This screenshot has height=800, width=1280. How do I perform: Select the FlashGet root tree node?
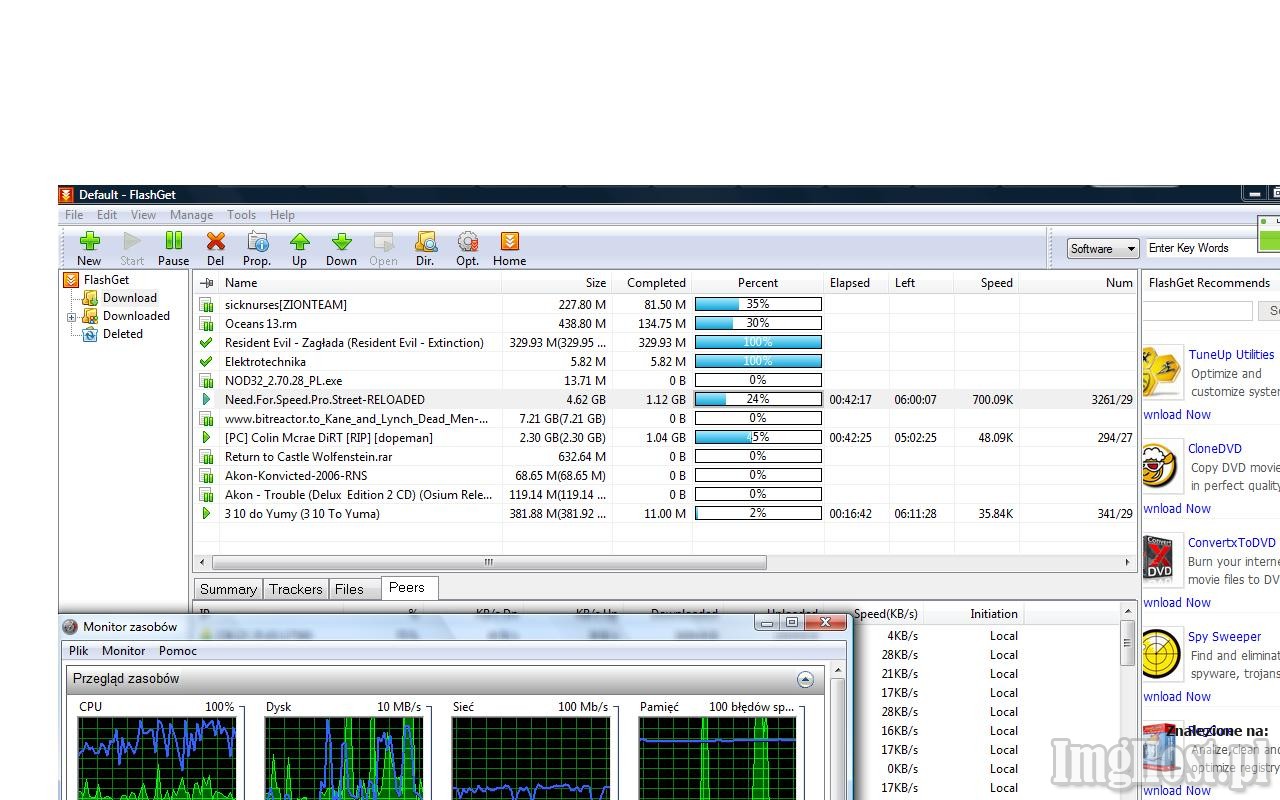point(106,280)
